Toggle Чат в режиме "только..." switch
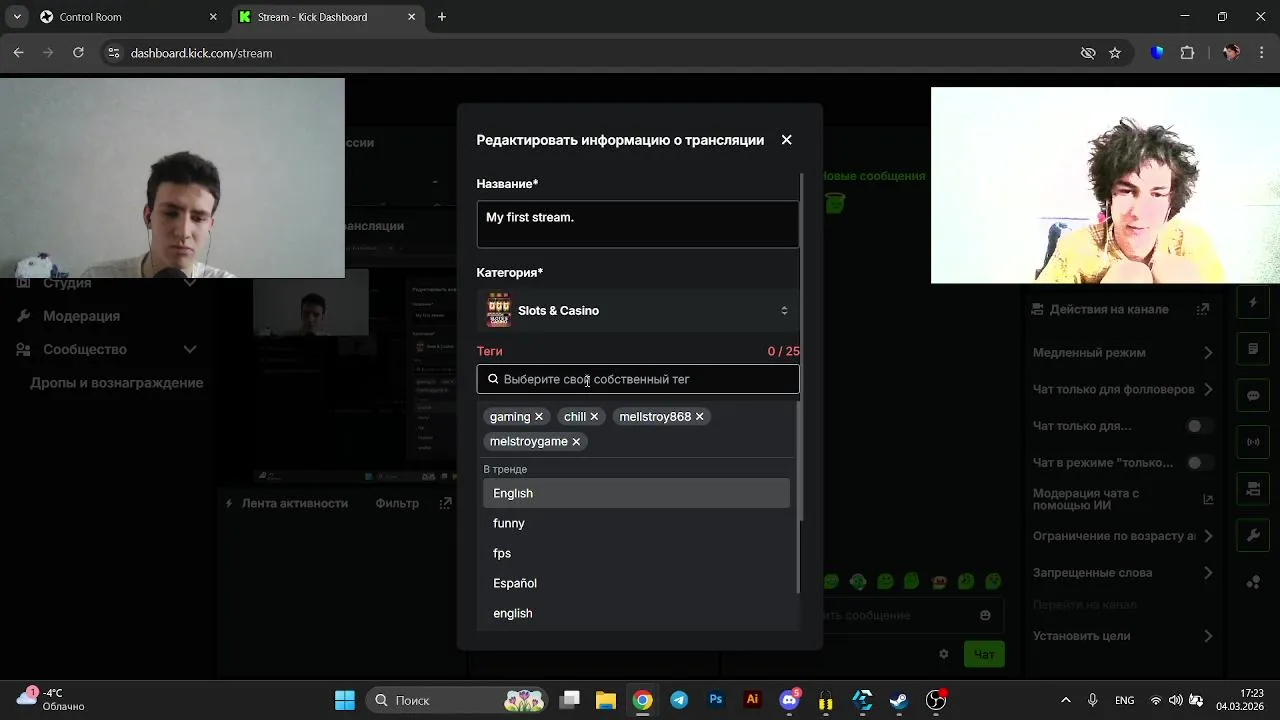This screenshot has width=1280, height=720. [x=1199, y=463]
